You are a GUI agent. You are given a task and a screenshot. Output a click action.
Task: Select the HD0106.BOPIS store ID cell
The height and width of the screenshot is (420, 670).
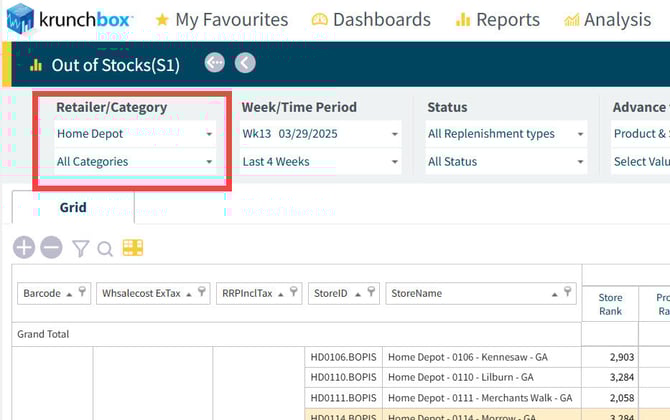tap(344, 357)
